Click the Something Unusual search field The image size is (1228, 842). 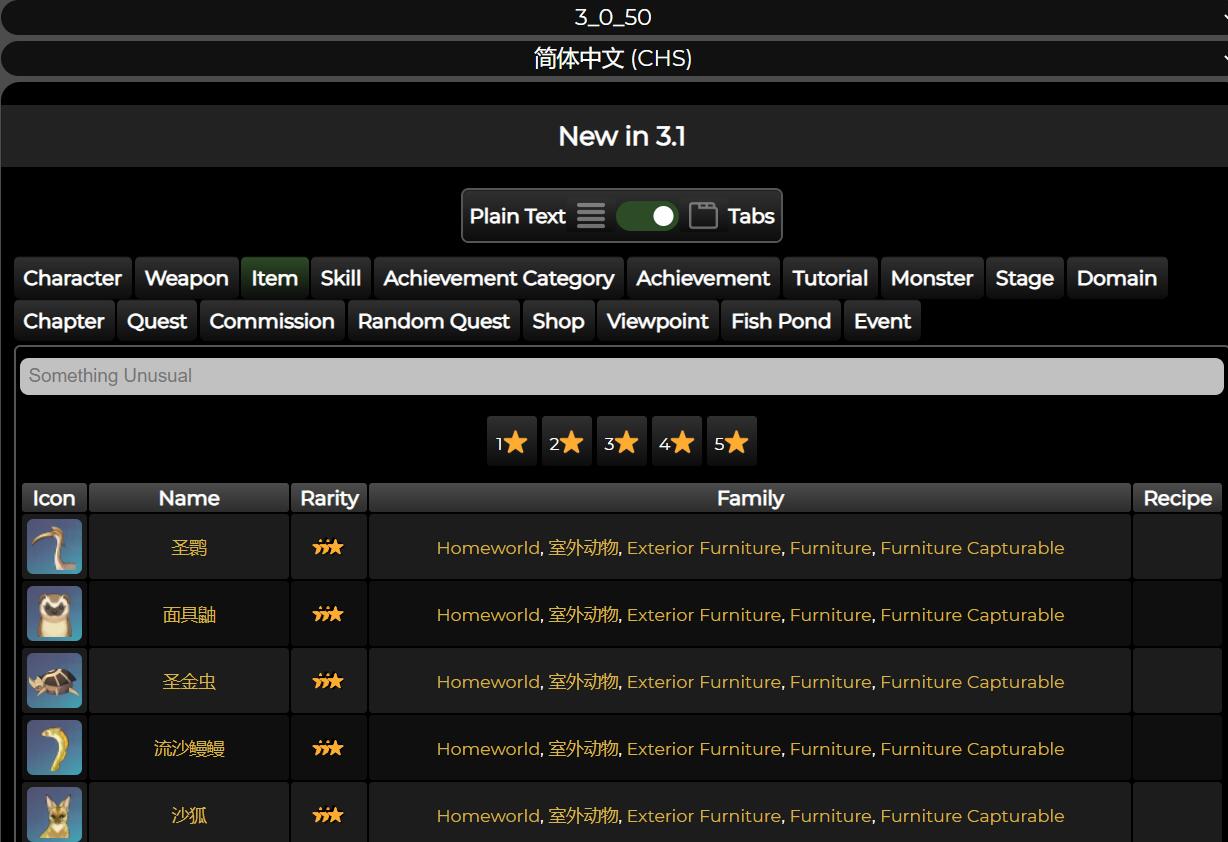point(621,376)
